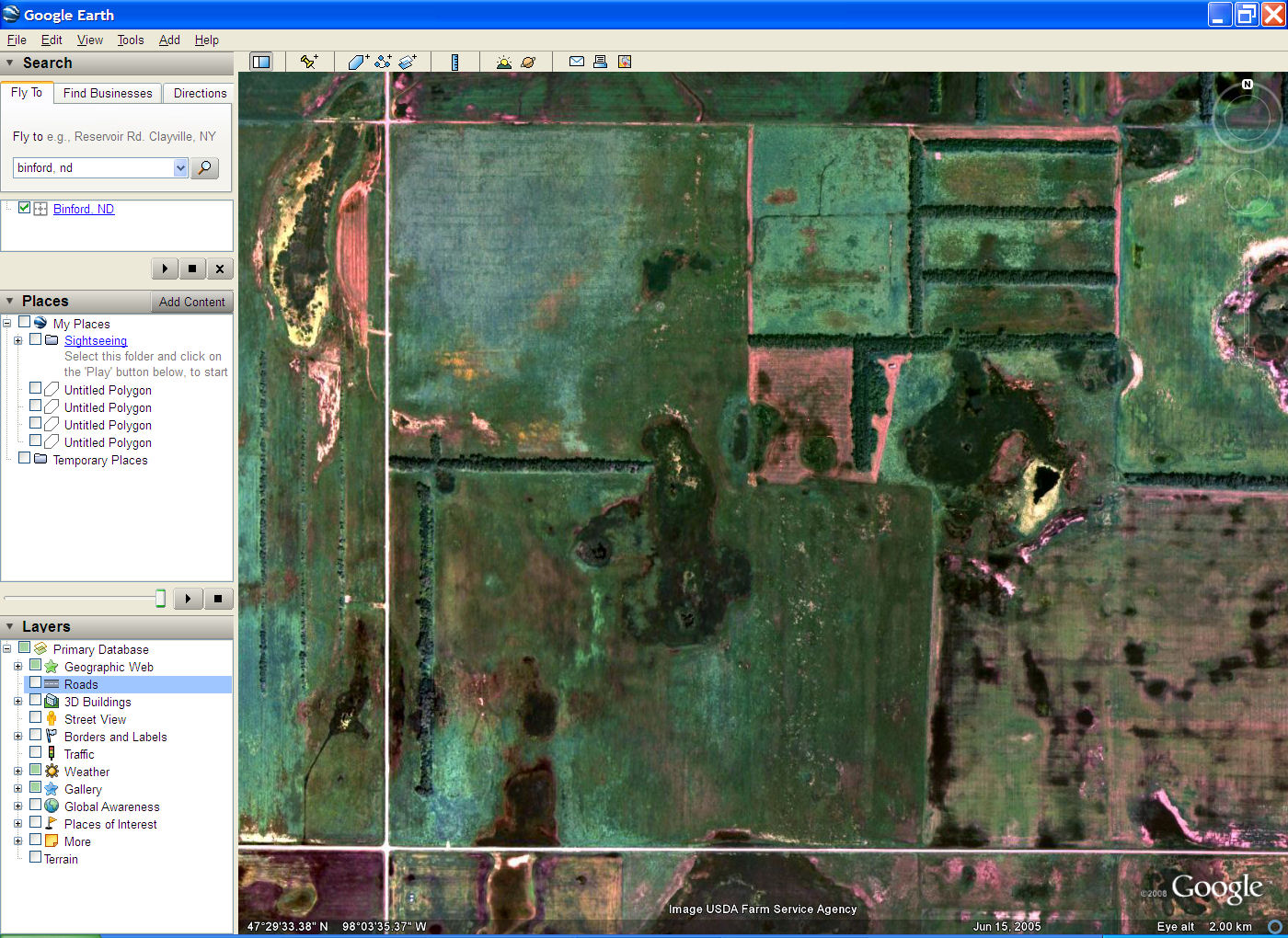Email the current view
Viewport: 1288px width, 938px height.
pos(577,62)
